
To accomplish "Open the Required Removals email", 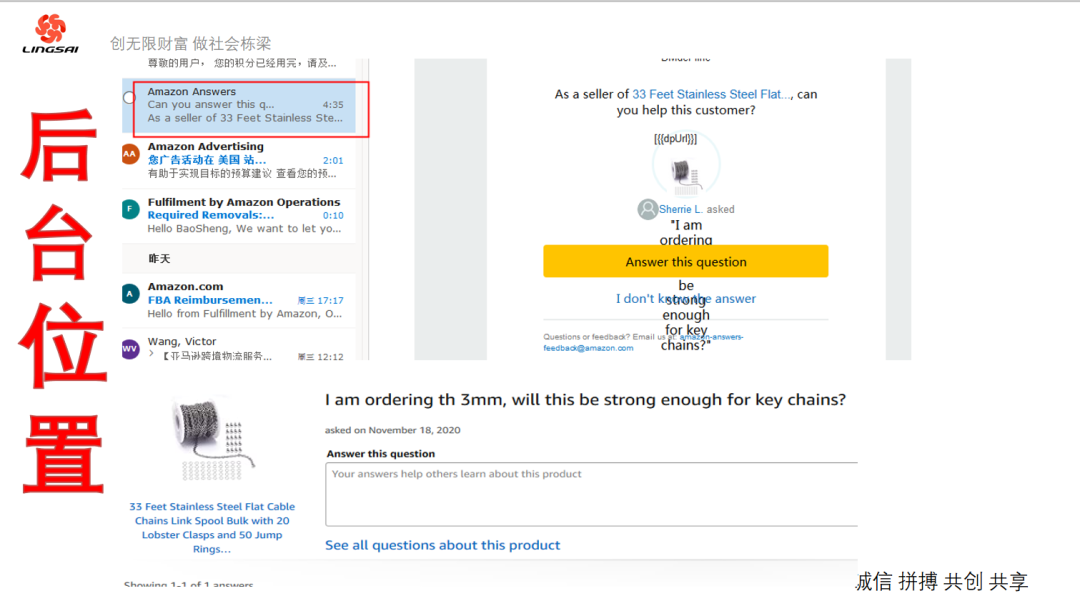I will [230, 215].
